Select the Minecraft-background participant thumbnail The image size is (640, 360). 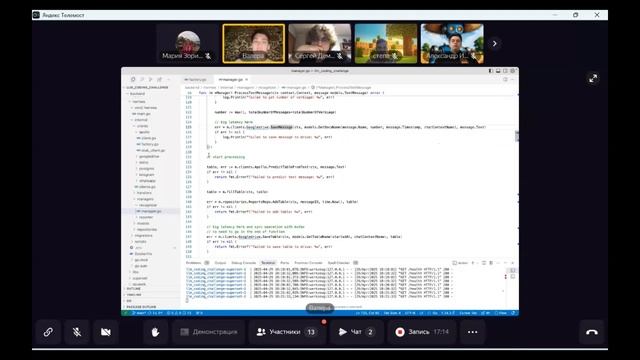pos(386,44)
